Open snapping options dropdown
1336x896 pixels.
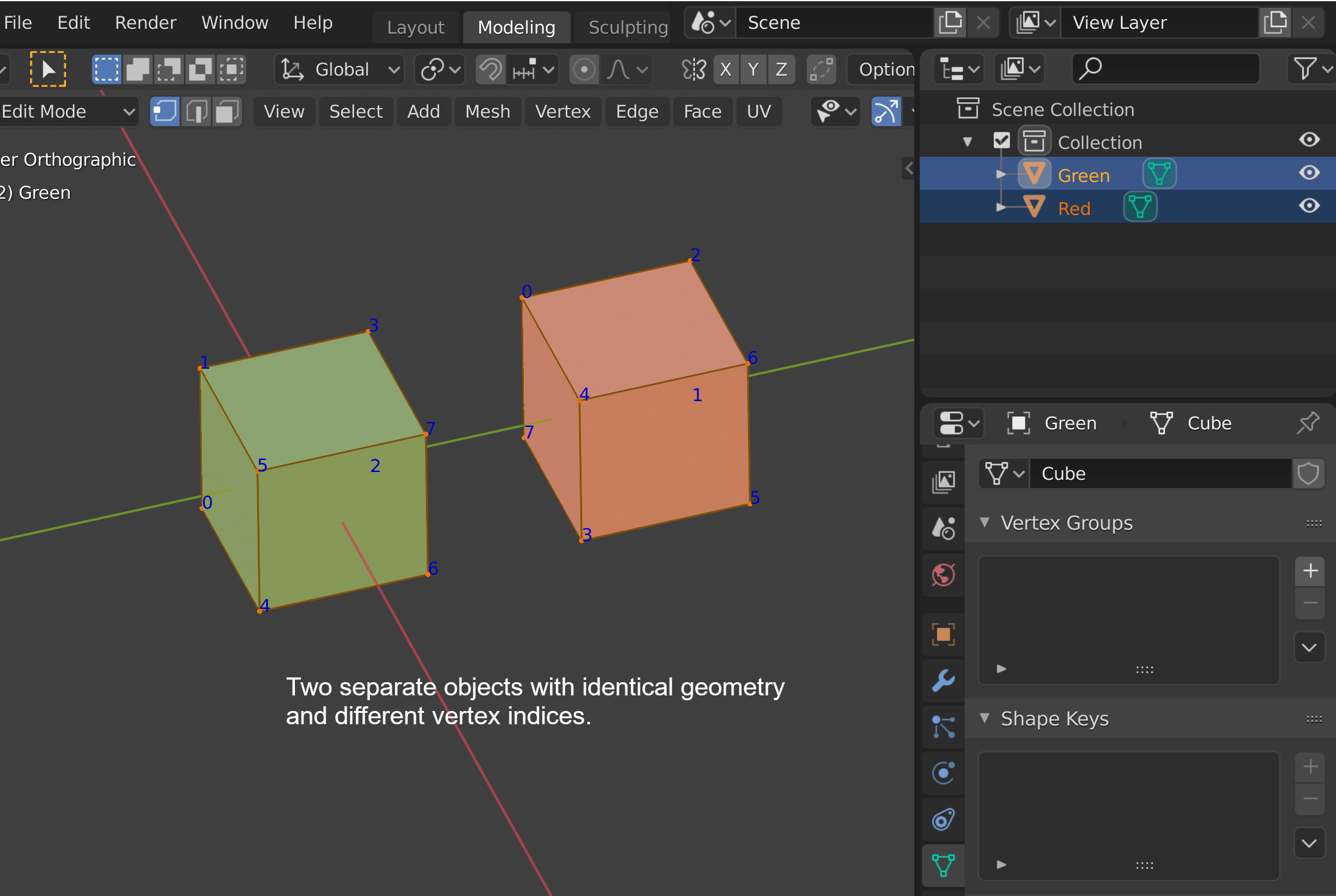[x=533, y=70]
